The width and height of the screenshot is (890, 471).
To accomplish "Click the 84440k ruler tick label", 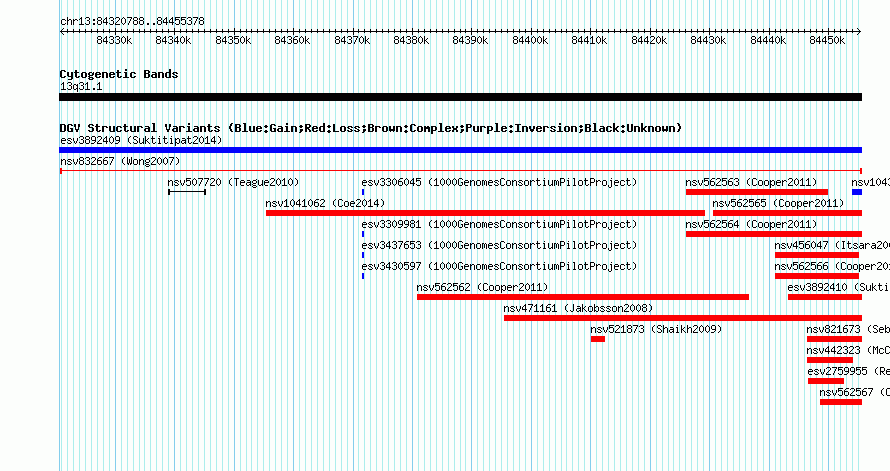I will click(x=768, y=40).
